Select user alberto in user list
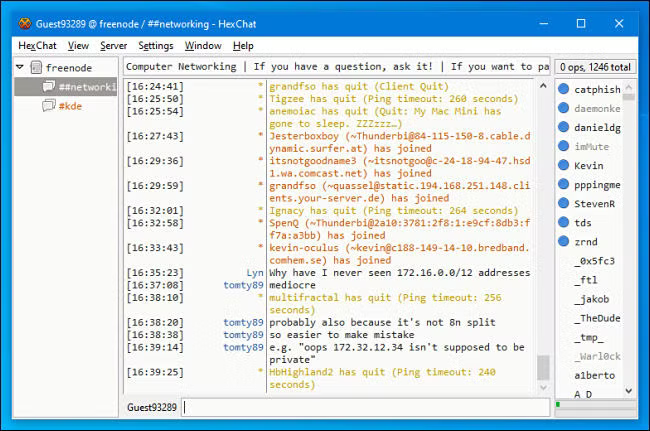The height and width of the screenshot is (431, 650). click(594, 375)
